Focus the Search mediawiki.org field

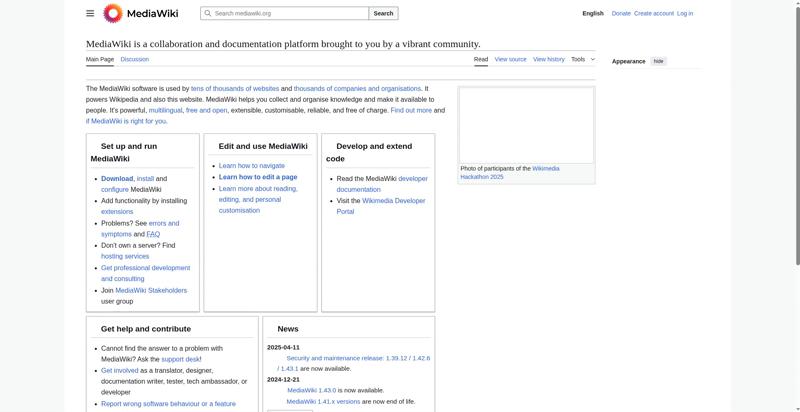pyautogui.click(x=284, y=13)
